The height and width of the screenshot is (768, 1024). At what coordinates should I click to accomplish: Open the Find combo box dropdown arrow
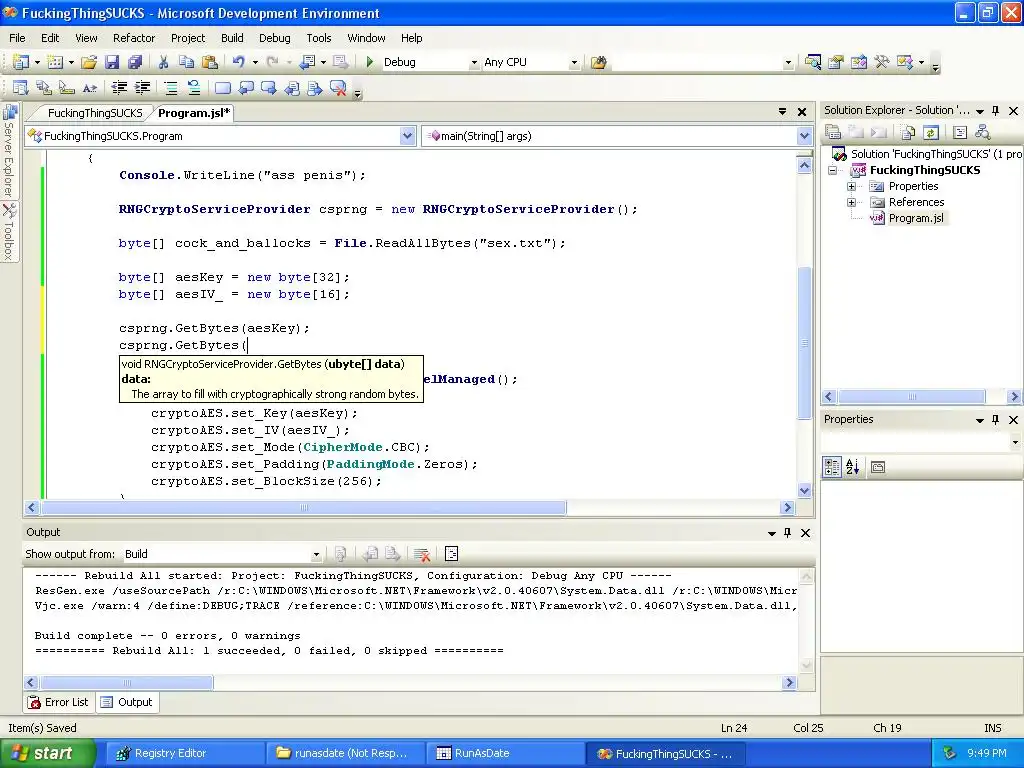pyautogui.click(x=788, y=63)
